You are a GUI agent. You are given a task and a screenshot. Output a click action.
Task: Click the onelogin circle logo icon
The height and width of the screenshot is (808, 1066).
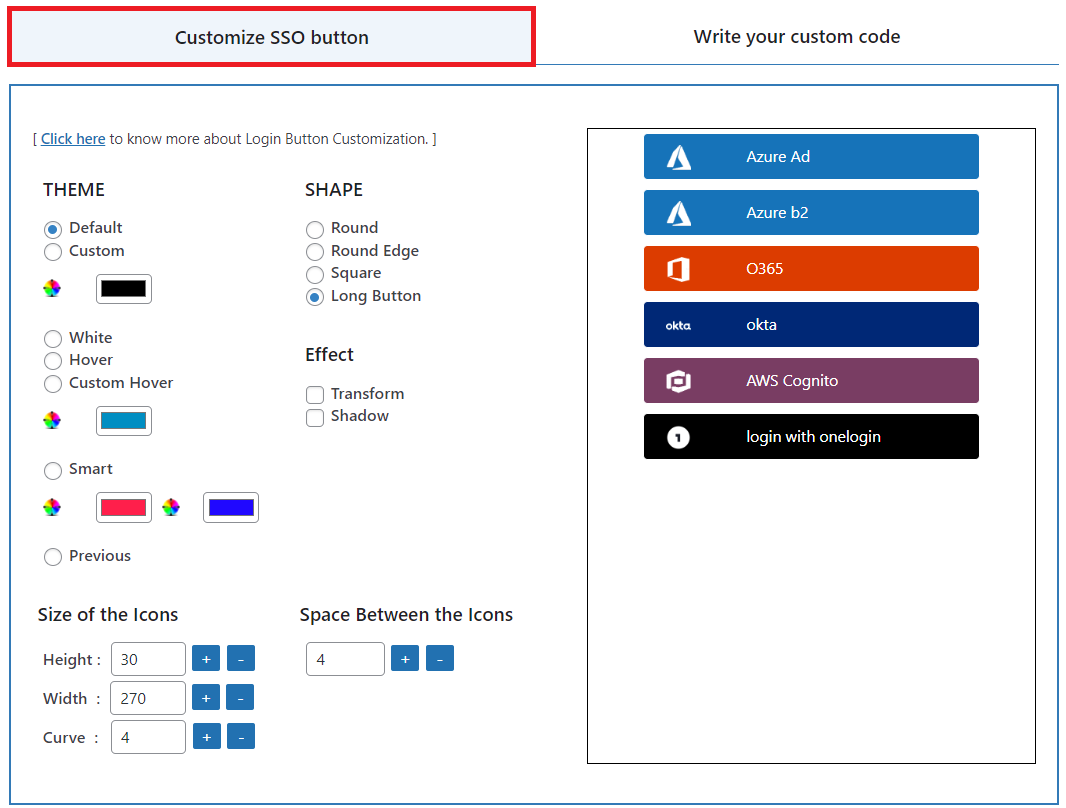[678, 437]
